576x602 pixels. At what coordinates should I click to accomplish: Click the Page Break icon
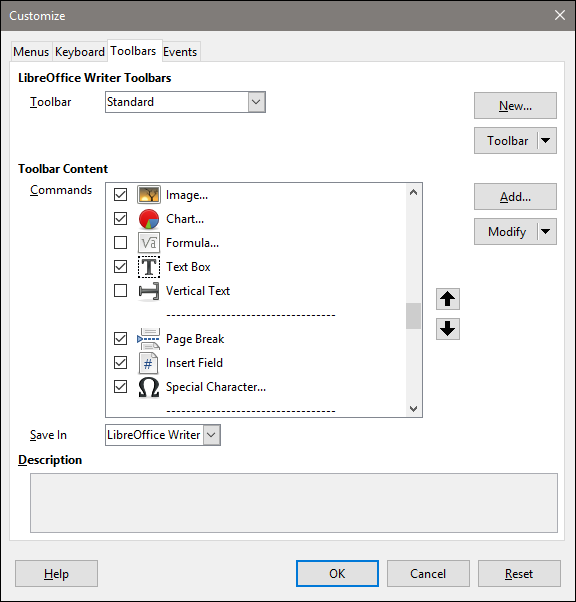149,339
